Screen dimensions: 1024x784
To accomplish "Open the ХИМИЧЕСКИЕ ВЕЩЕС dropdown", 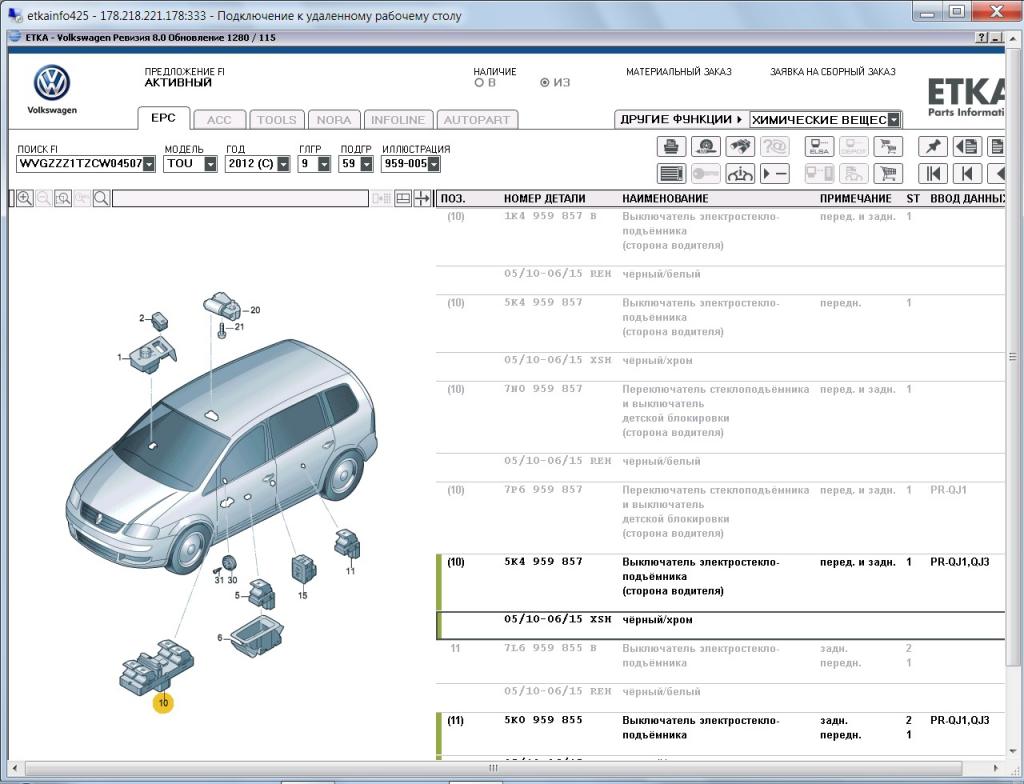I will tap(894, 120).
